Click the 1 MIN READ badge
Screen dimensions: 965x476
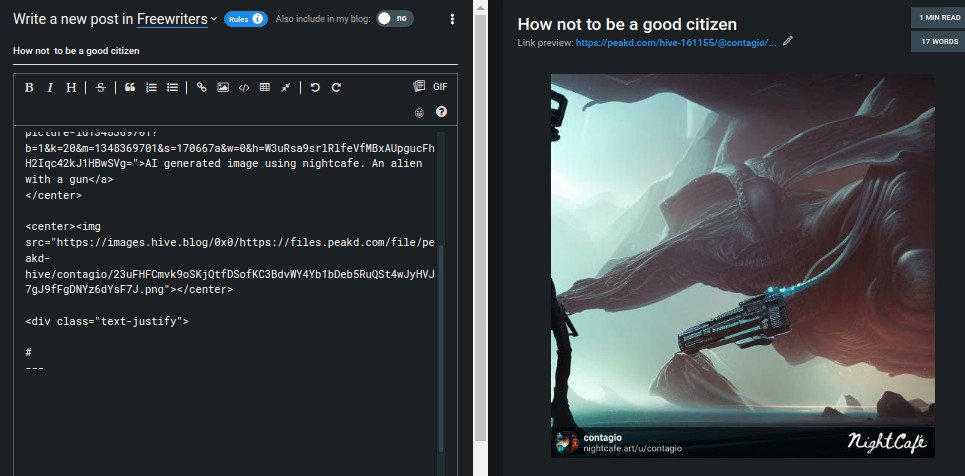[939, 18]
